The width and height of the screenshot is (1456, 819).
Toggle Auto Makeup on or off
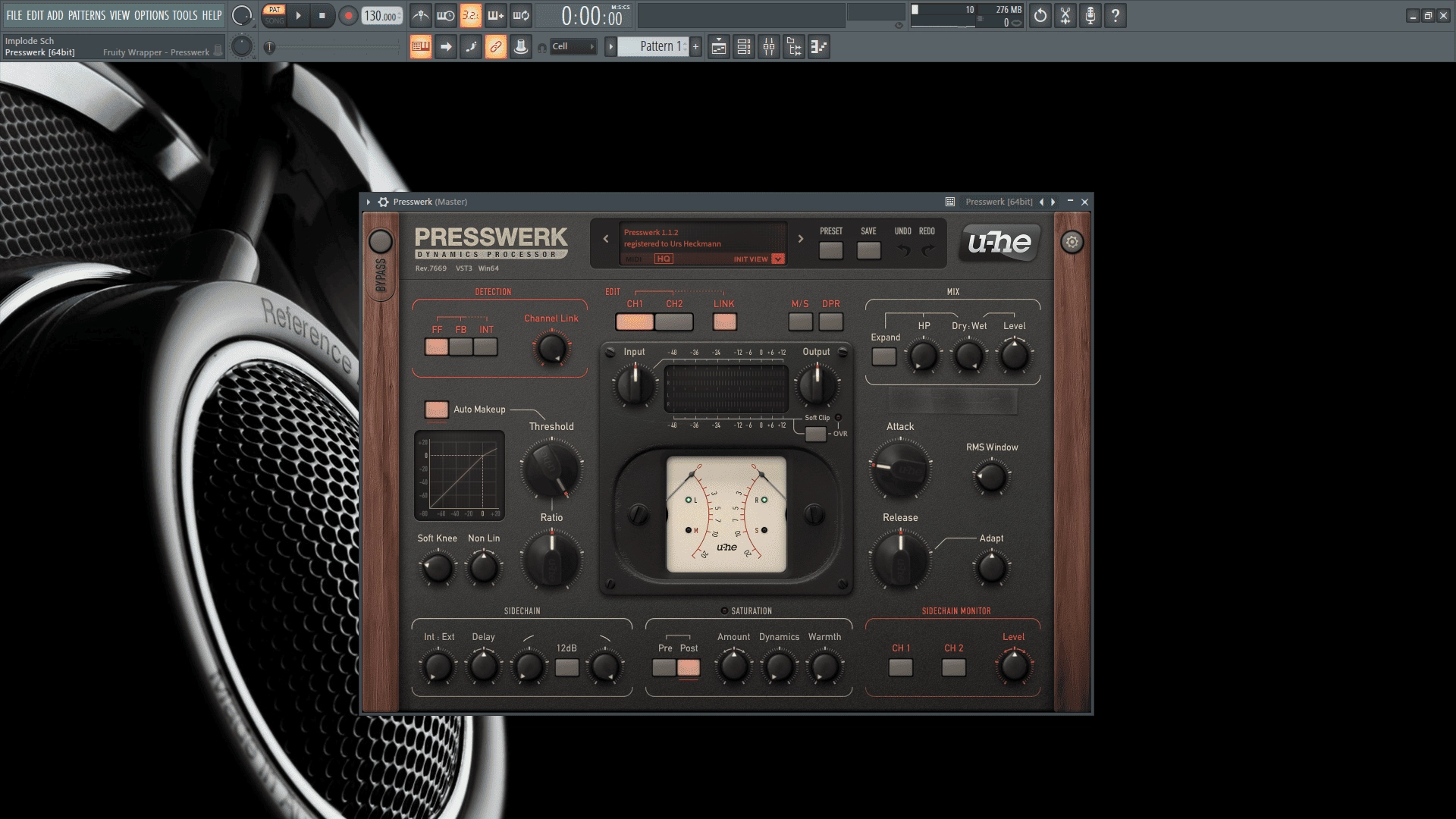tap(437, 409)
